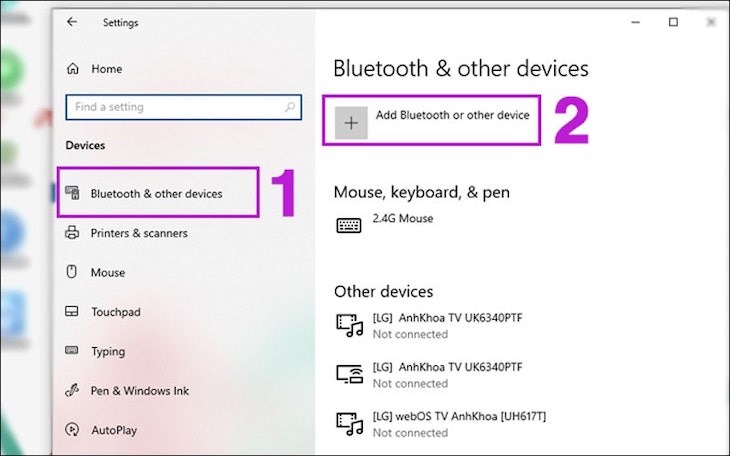Click the Typing keyboard icon
730x456 pixels.
click(72, 351)
